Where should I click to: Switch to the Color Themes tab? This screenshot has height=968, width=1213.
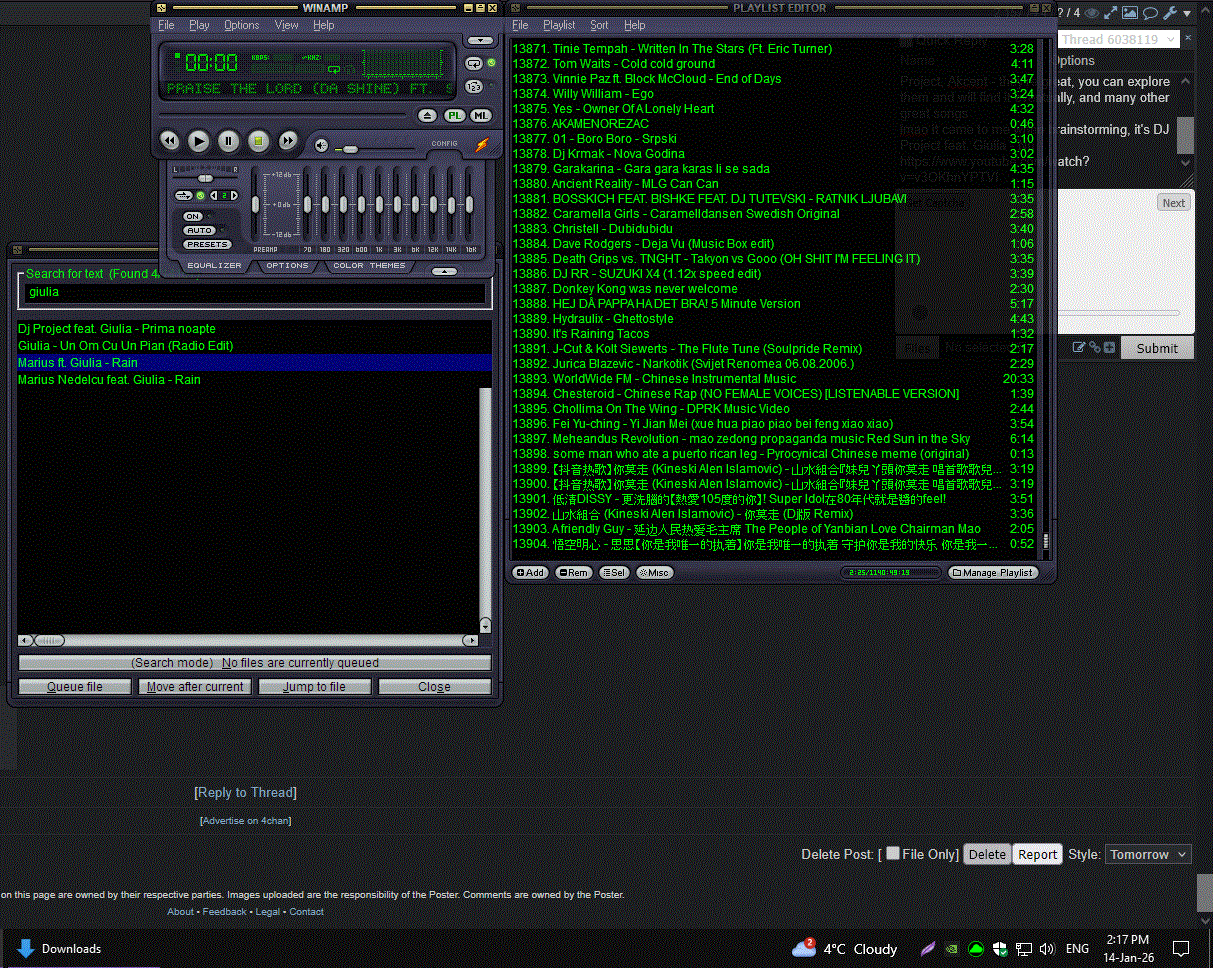pos(369,266)
